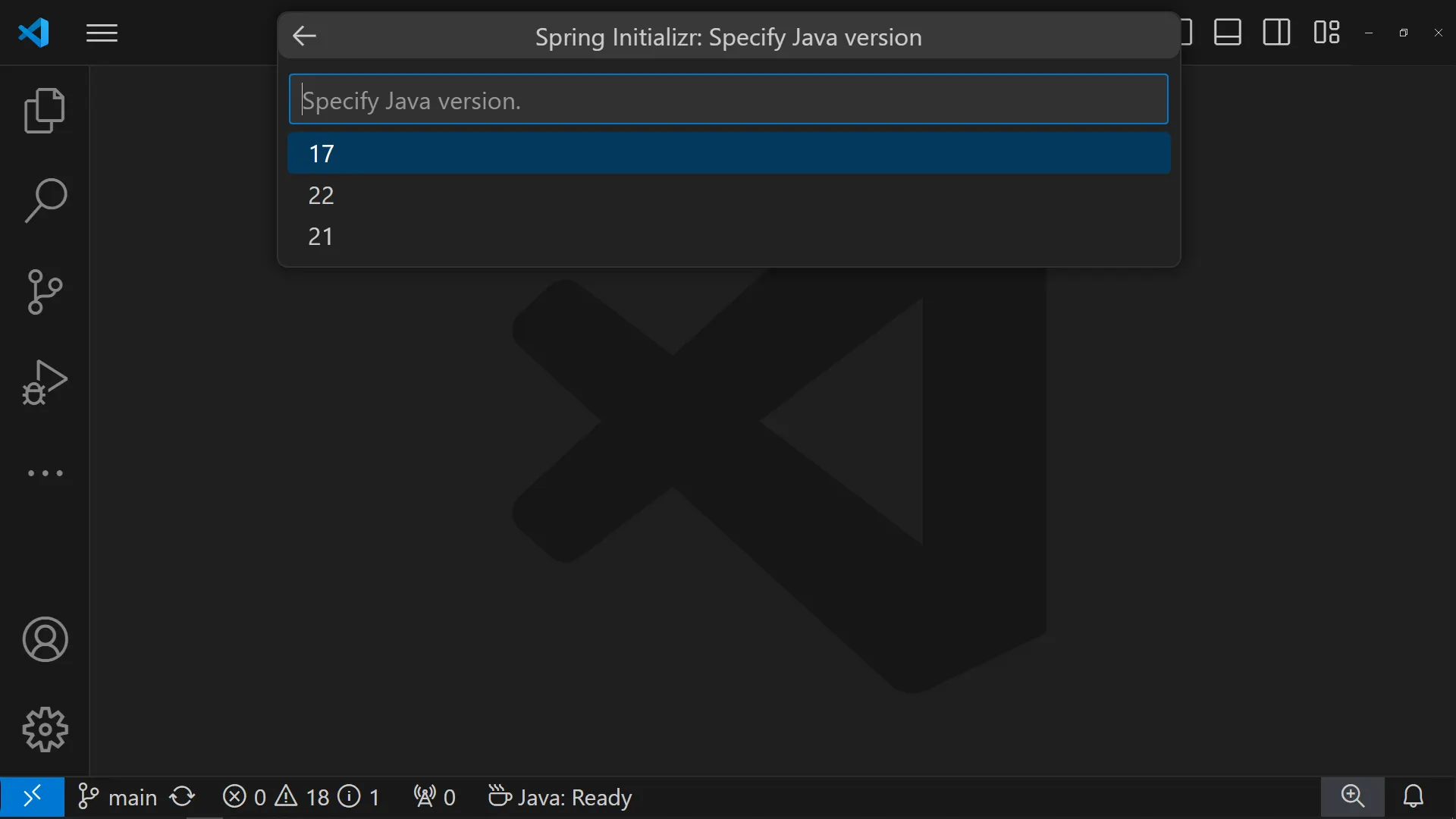Viewport: 1456px width, 819px height.
Task: Toggle the bottom panel layout button
Action: [1227, 33]
